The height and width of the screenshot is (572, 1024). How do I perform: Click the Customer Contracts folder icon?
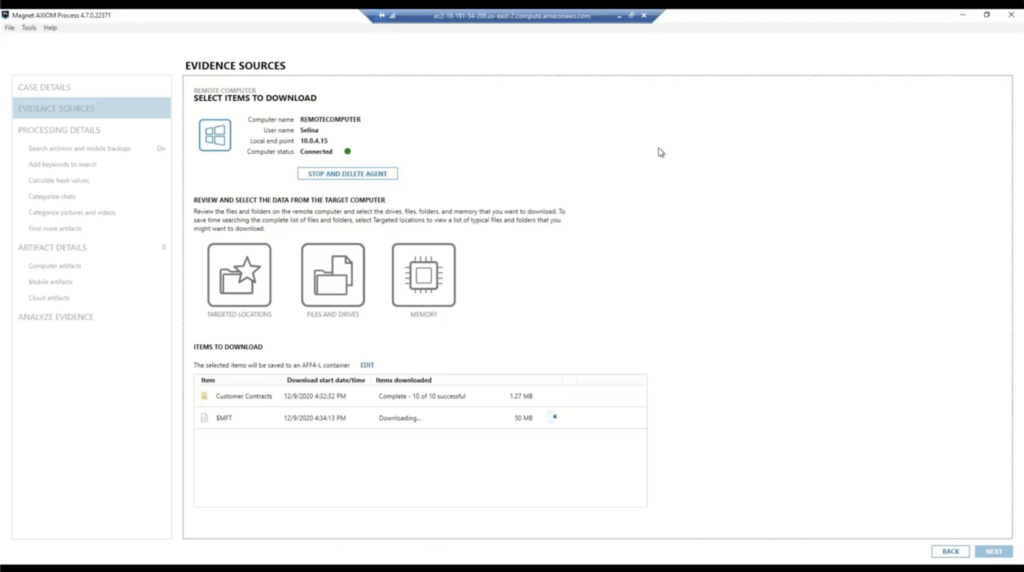point(204,396)
